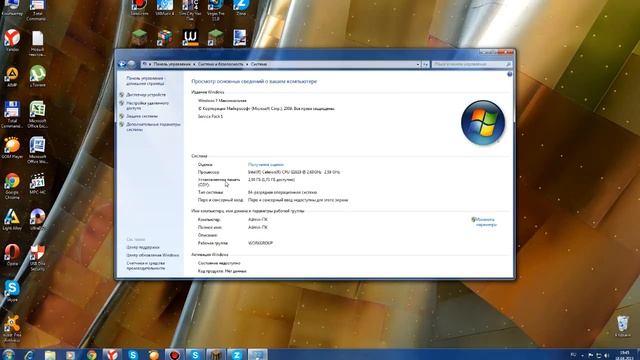640x360 pixels.
Task: Open Internet Explorer from the taskbar
Action: pos(29,355)
